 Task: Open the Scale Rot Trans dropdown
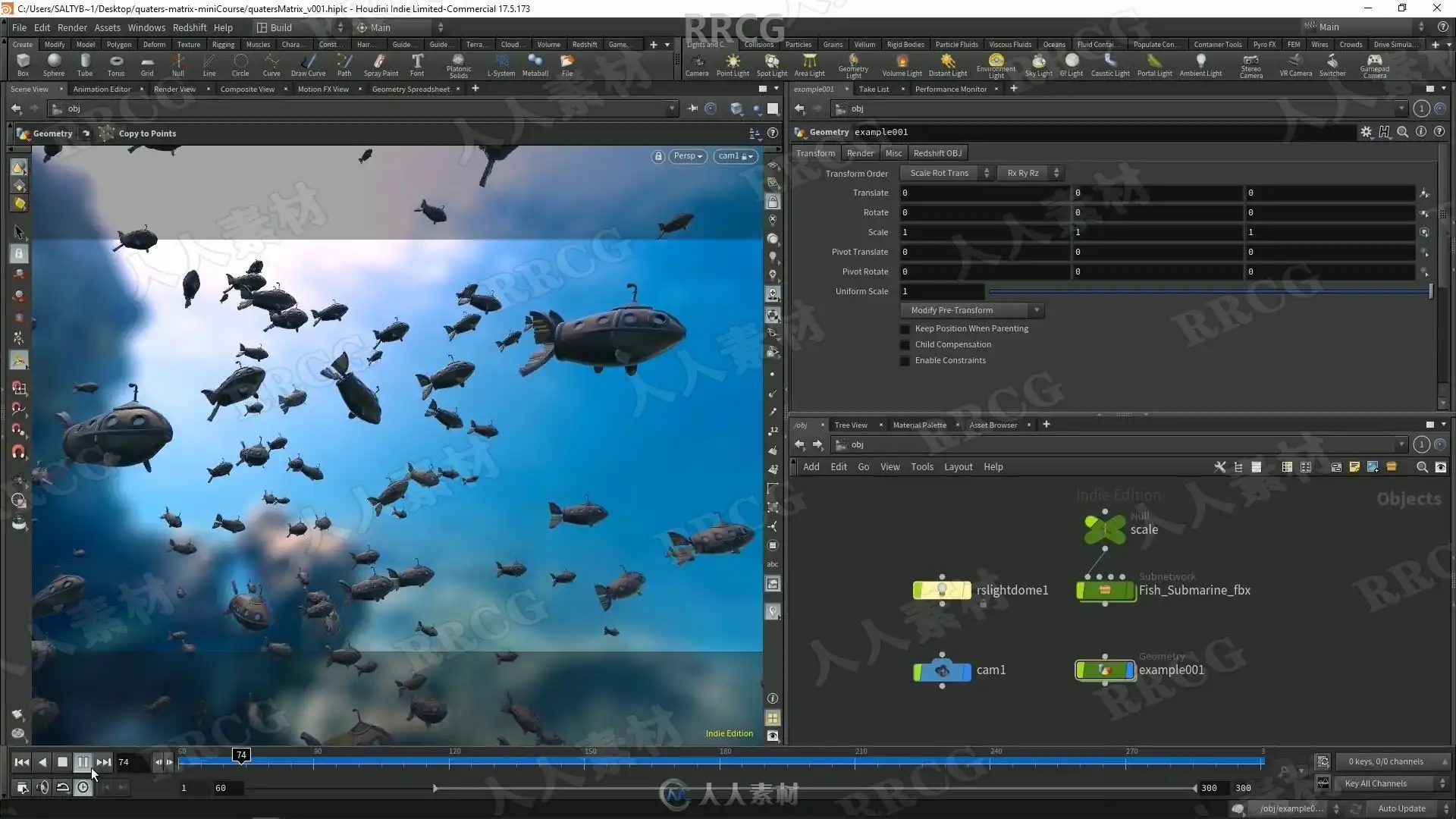coord(948,173)
